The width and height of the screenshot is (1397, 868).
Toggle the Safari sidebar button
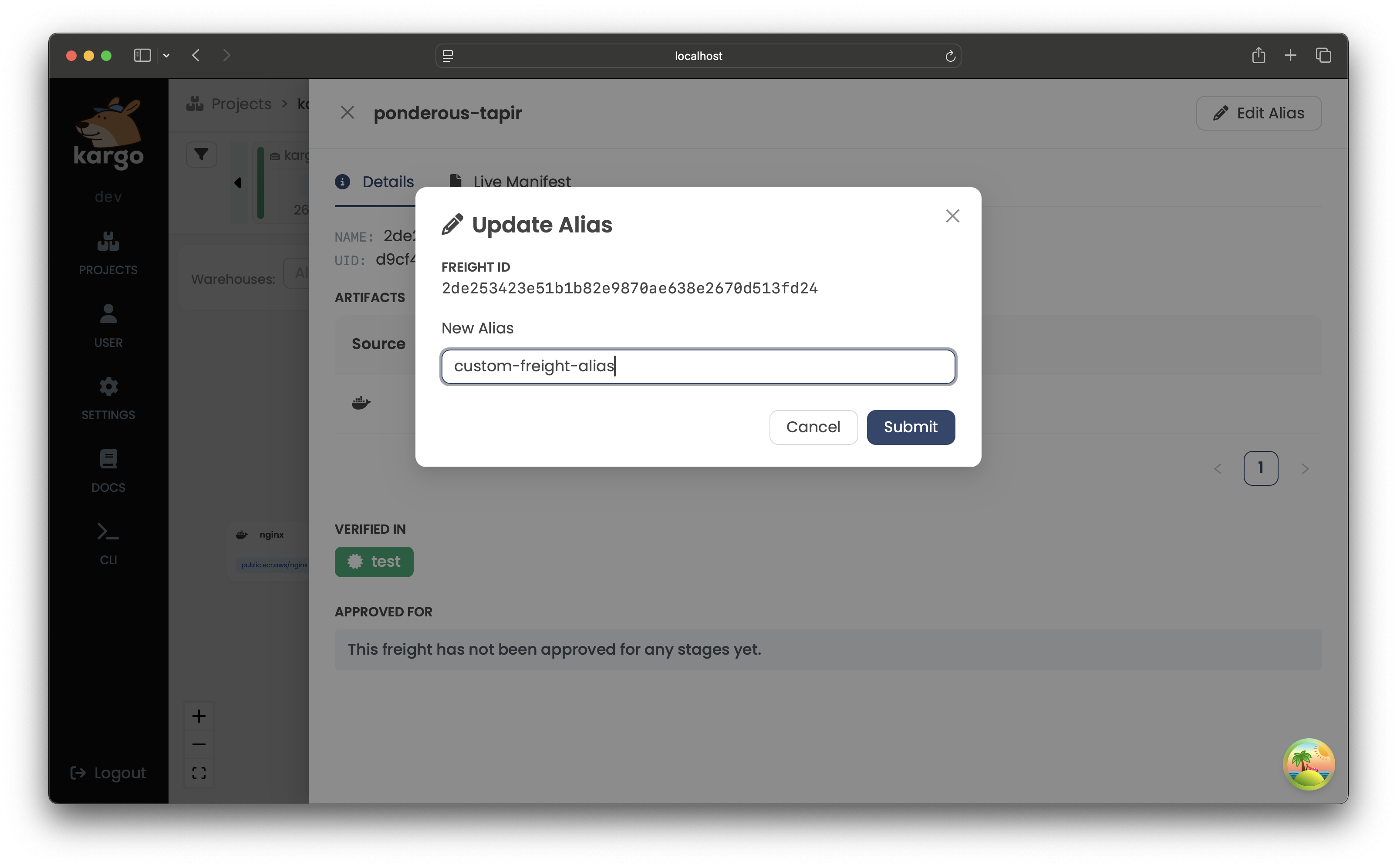coord(142,56)
